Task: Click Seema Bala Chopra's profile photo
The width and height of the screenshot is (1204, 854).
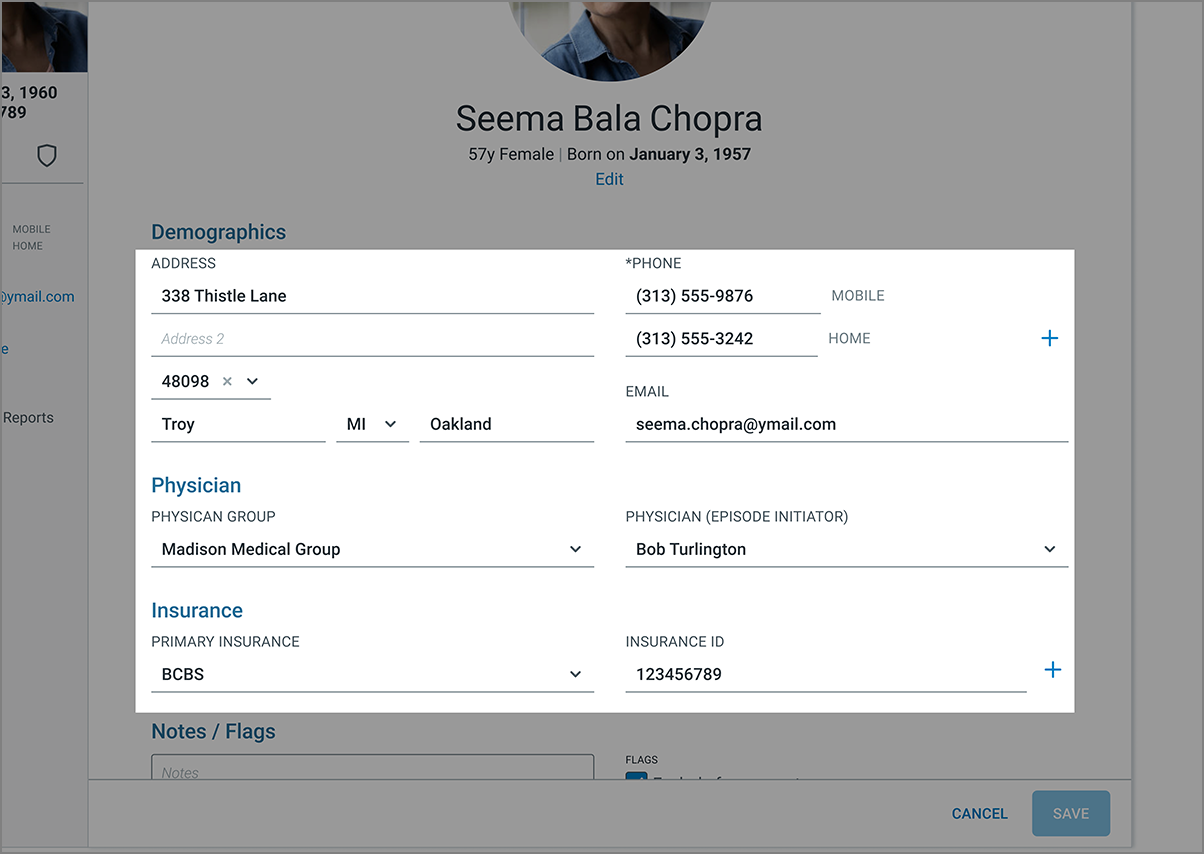Action: [x=609, y=35]
